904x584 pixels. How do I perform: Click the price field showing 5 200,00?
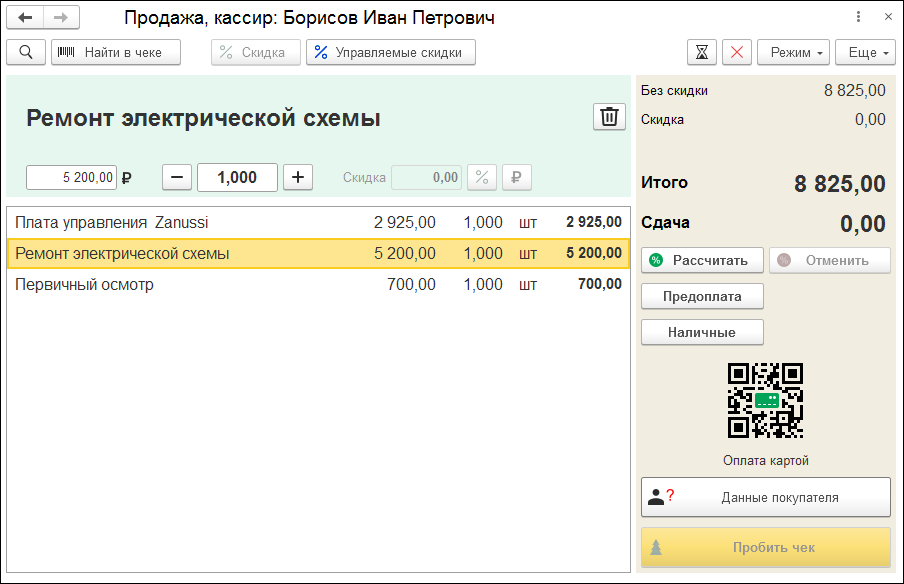[71, 177]
